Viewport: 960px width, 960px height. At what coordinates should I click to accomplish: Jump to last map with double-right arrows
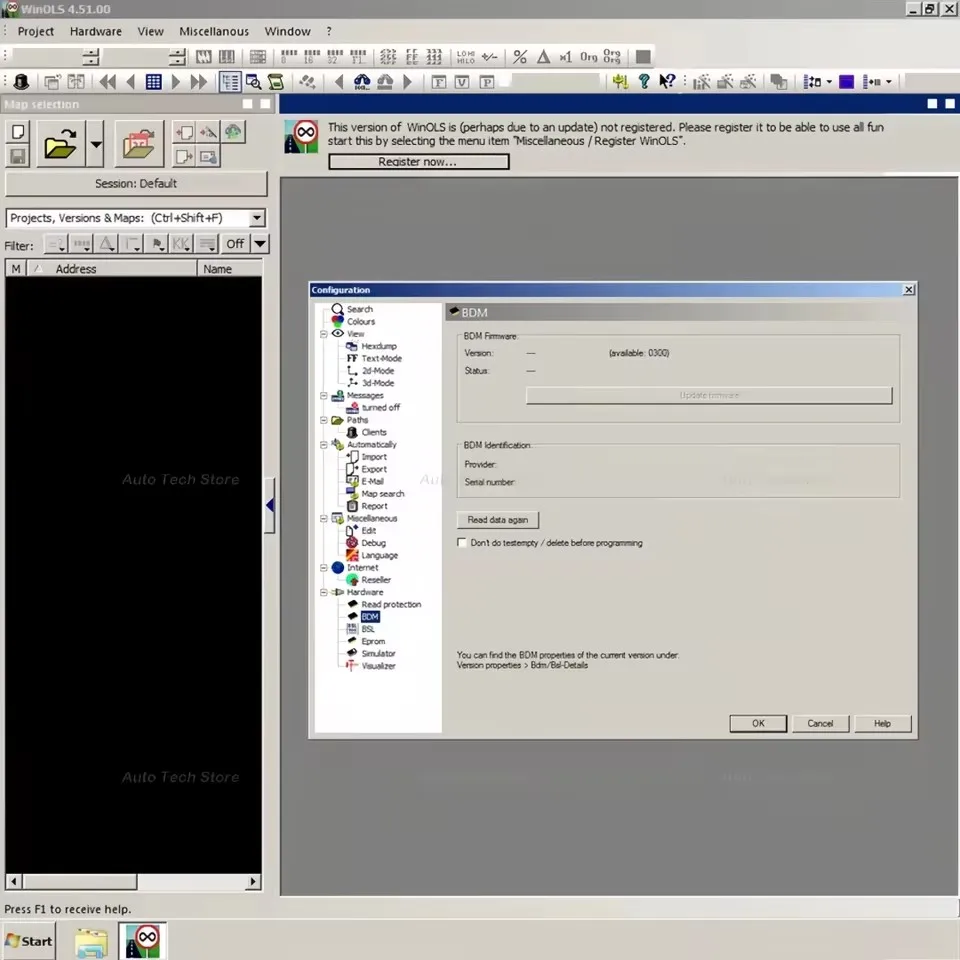199,81
